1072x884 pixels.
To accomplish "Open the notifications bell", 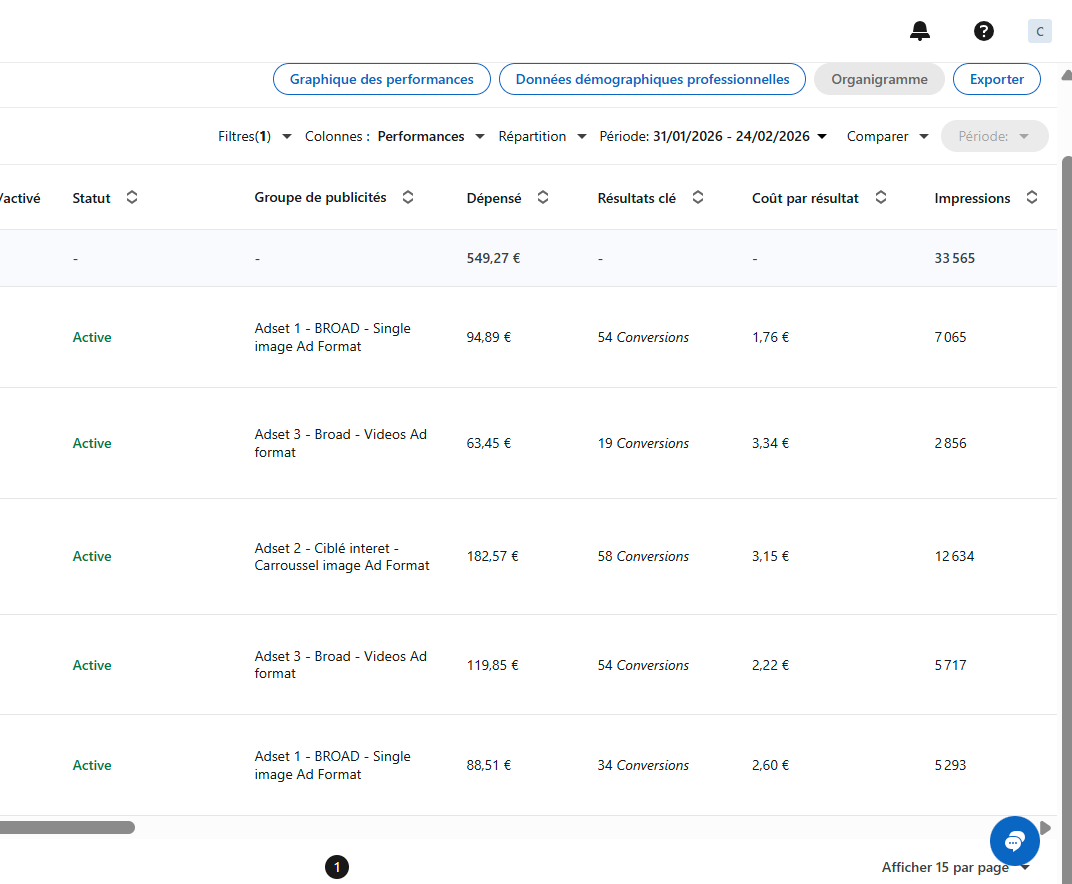I will pyautogui.click(x=920, y=31).
